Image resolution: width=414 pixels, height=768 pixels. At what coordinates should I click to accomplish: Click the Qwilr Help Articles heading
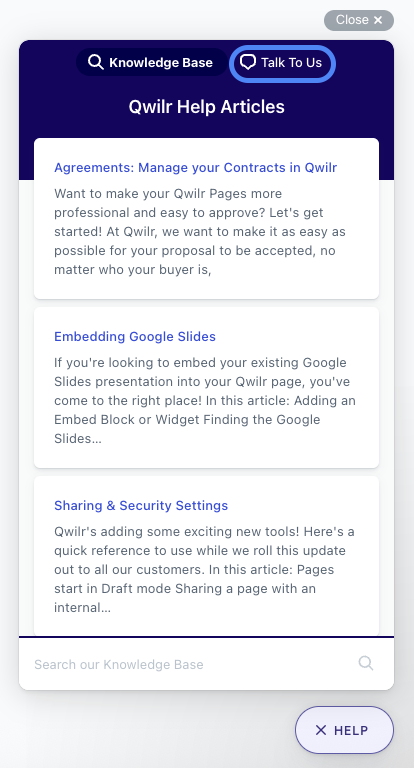pyautogui.click(x=206, y=107)
